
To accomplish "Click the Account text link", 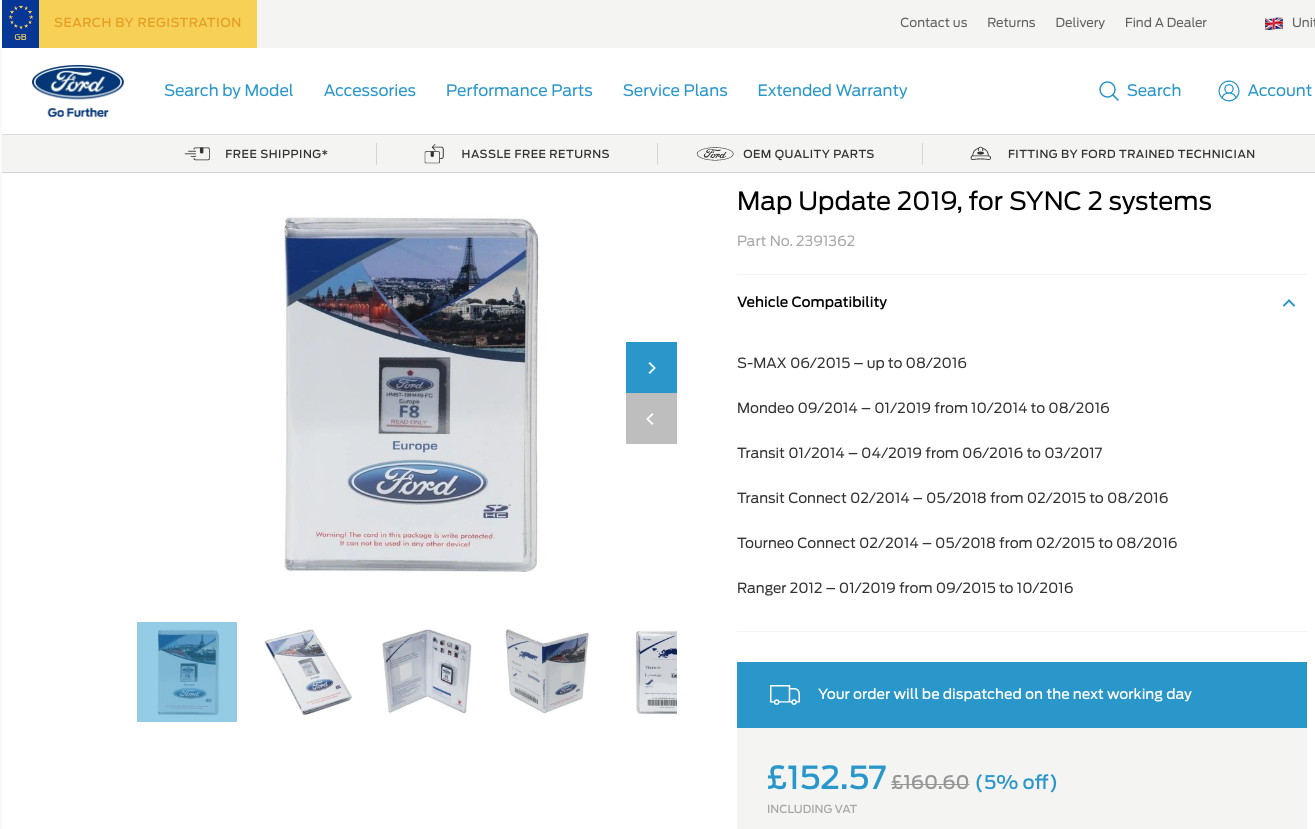I will pos(1279,90).
